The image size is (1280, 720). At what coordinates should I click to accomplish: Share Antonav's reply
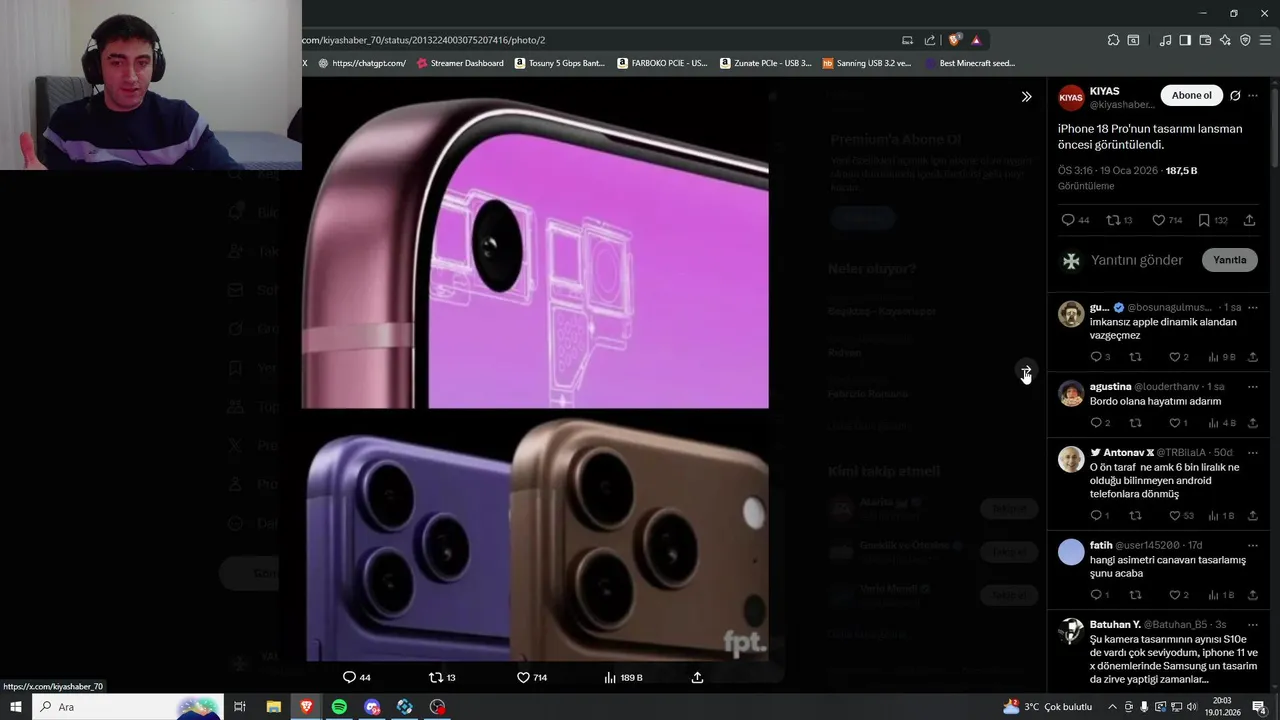pos(1252,516)
